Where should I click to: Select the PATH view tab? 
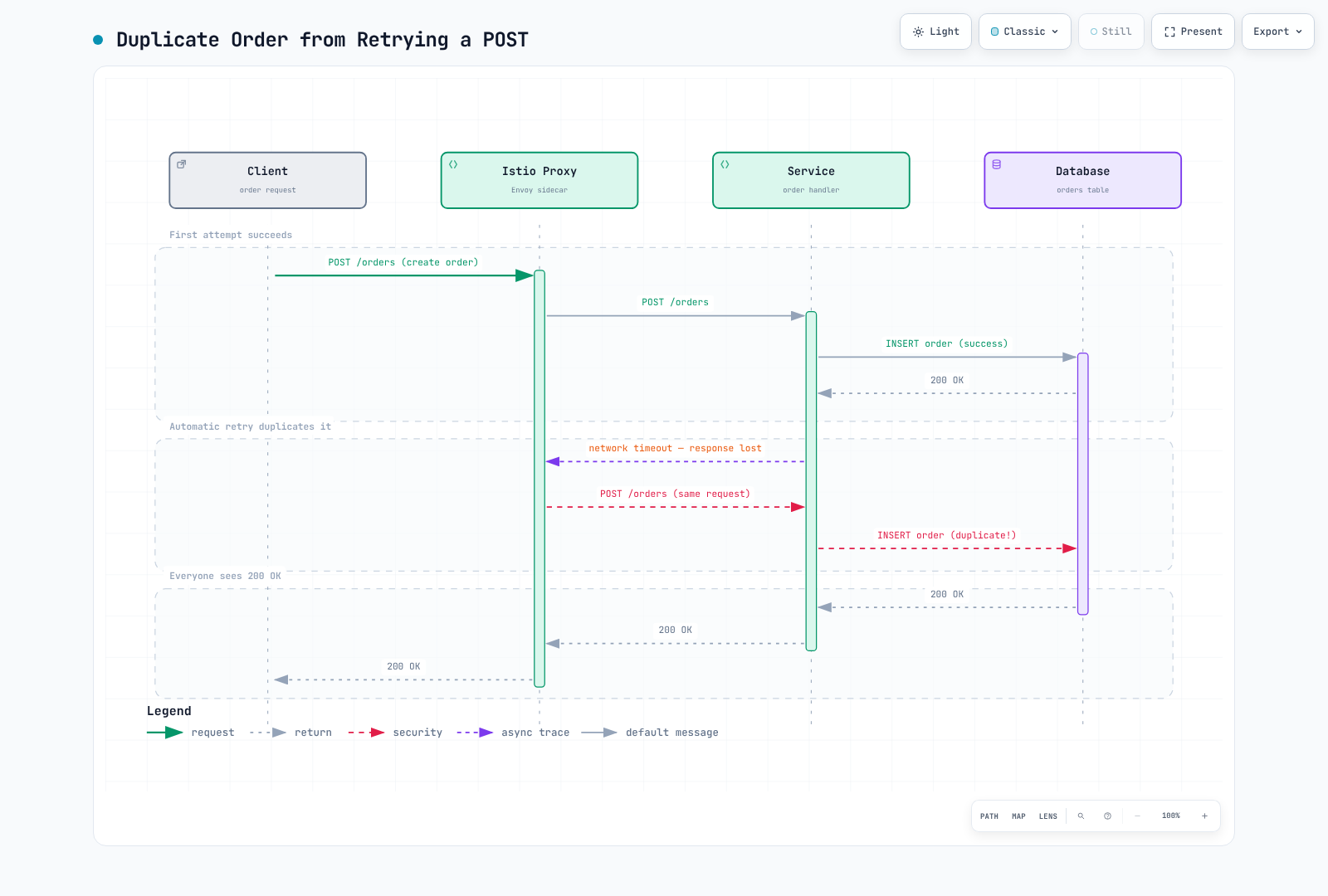989,816
